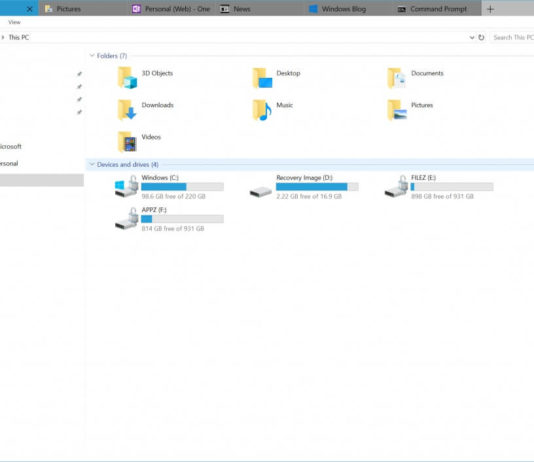Open the Videos folder icon
Viewport: 534px width, 462px height.
[127, 142]
